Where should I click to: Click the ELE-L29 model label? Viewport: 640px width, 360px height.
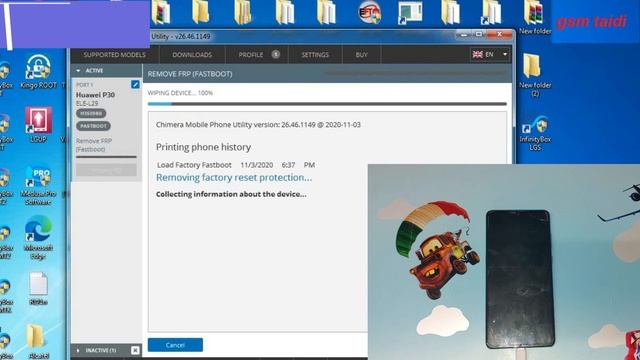click(87, 104)
